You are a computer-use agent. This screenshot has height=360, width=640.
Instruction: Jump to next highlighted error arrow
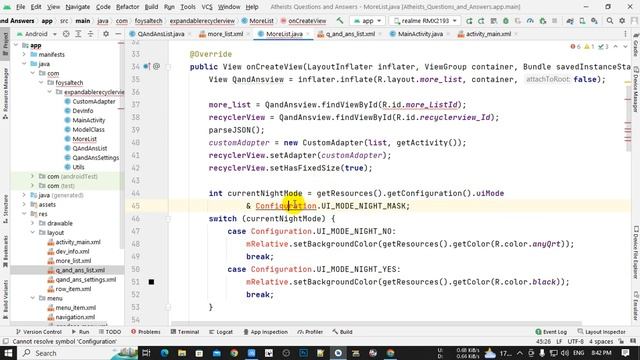point(625,47)
